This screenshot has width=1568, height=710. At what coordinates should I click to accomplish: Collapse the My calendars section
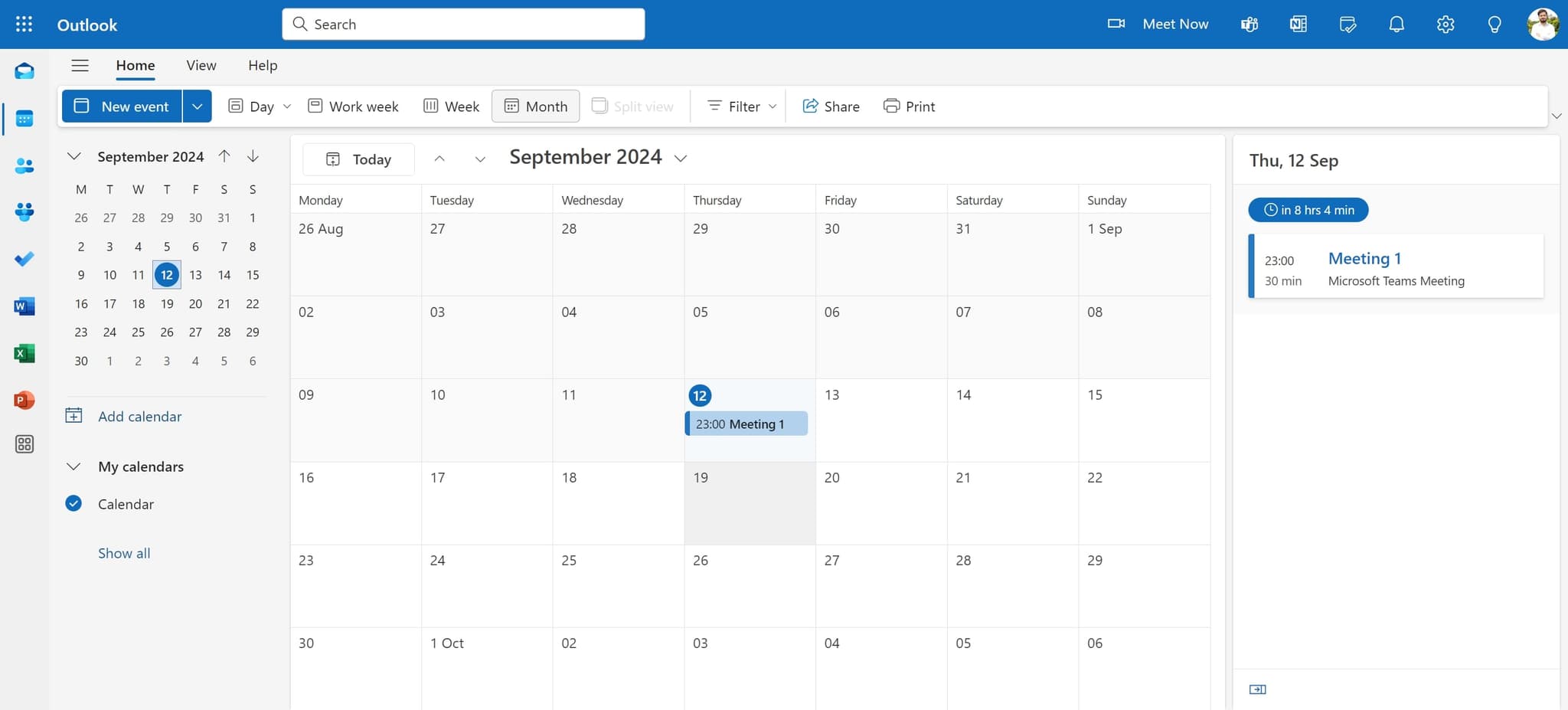click(x=73, y=466)
